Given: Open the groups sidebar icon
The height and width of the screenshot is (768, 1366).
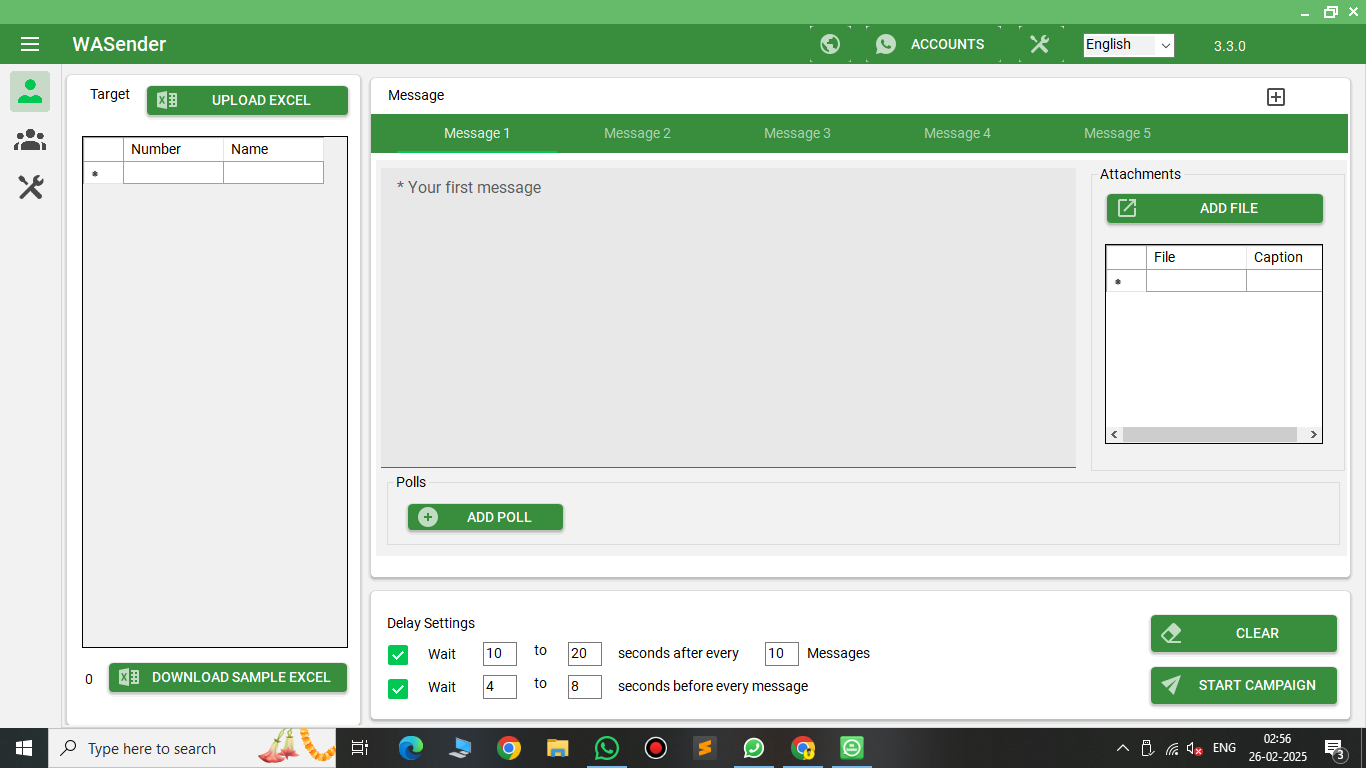Looking at the screenshot, I should click(30, 140).
